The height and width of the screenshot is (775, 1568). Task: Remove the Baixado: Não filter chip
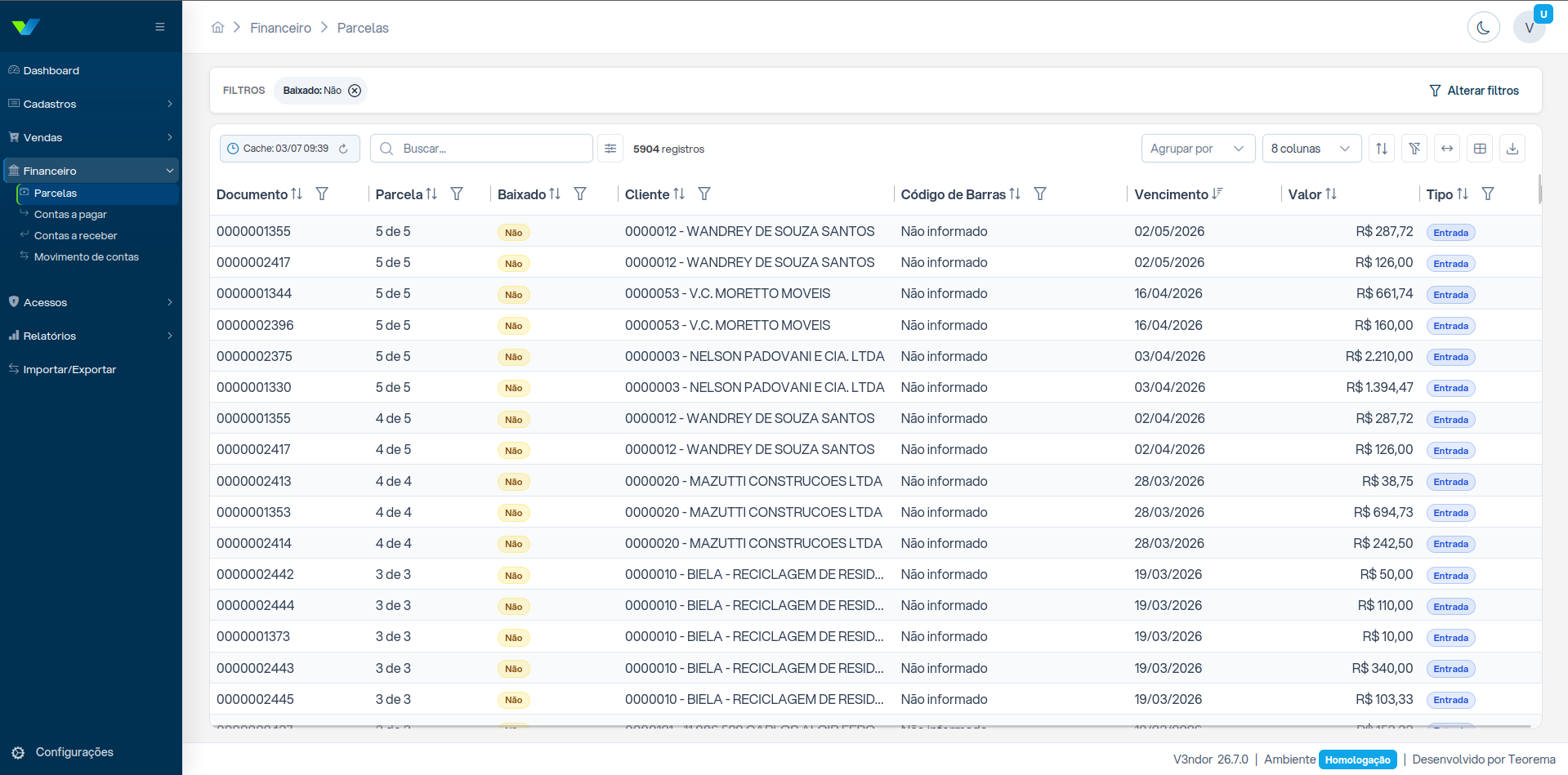pos(355,91)
